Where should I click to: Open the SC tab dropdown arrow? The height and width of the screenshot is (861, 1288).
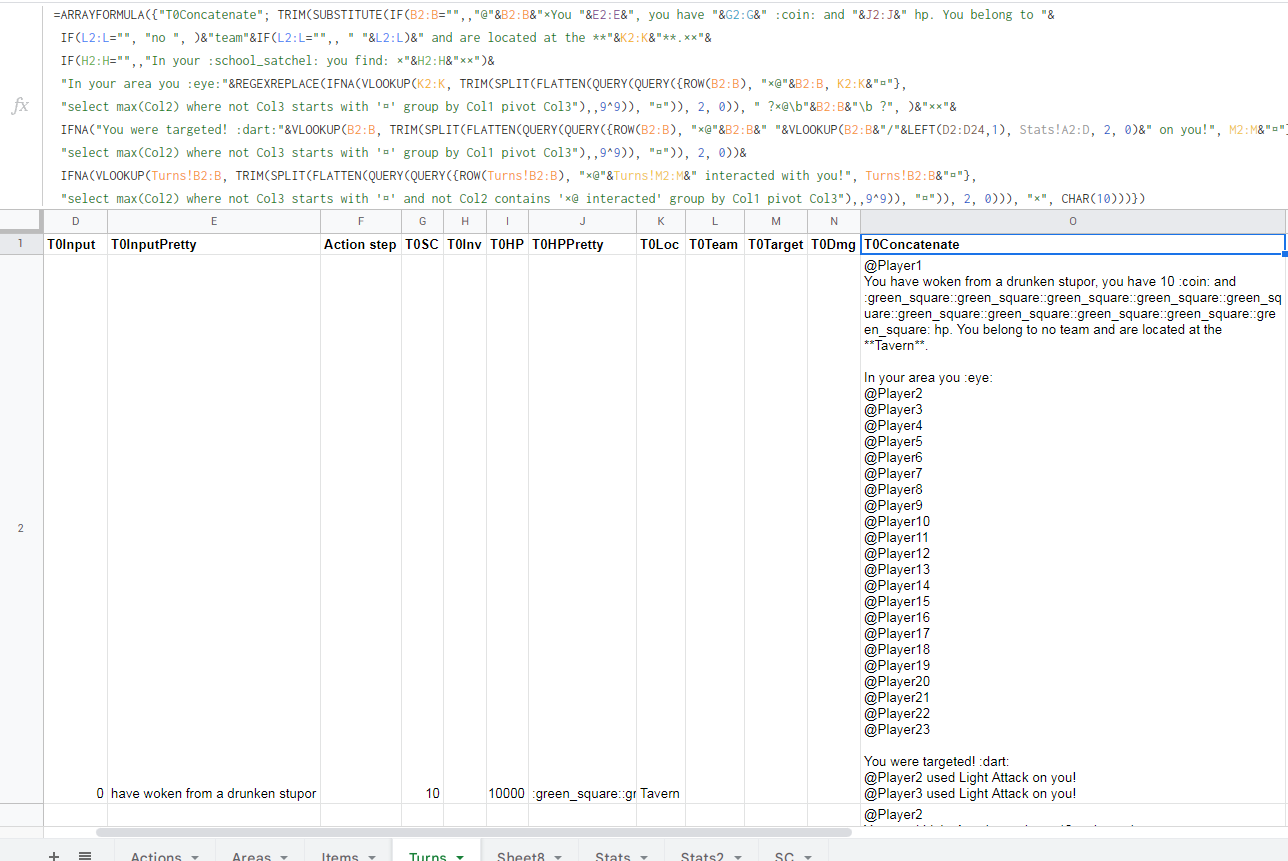click(x=807, y=857)
